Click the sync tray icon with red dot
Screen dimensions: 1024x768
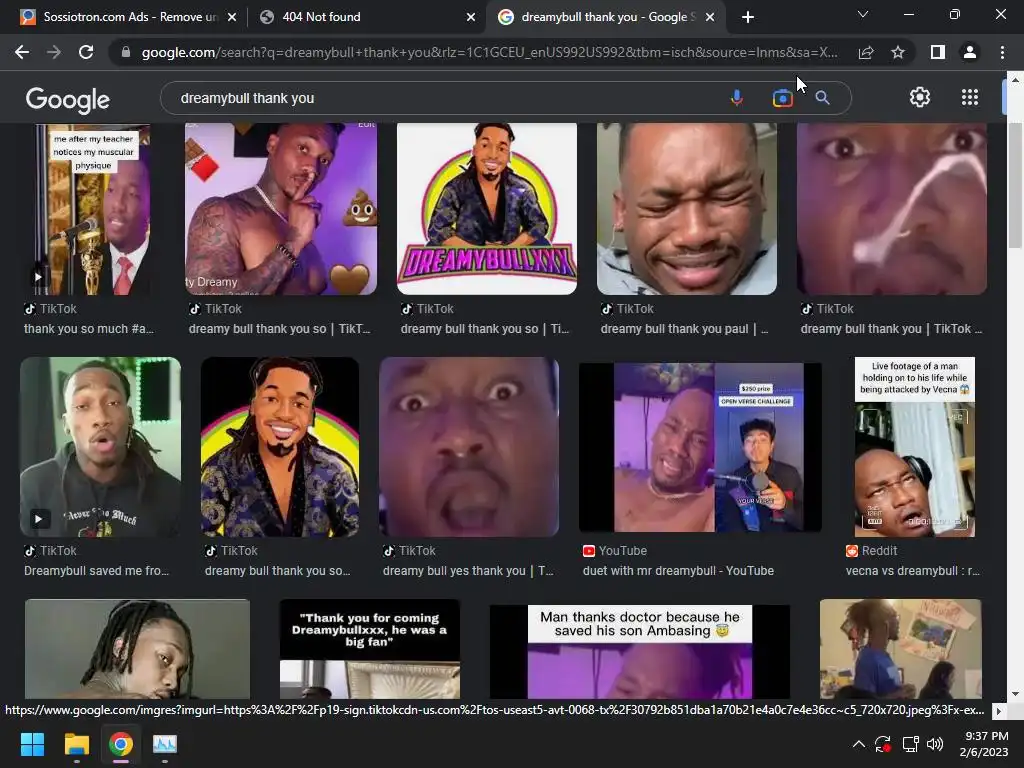pos(883,744)
